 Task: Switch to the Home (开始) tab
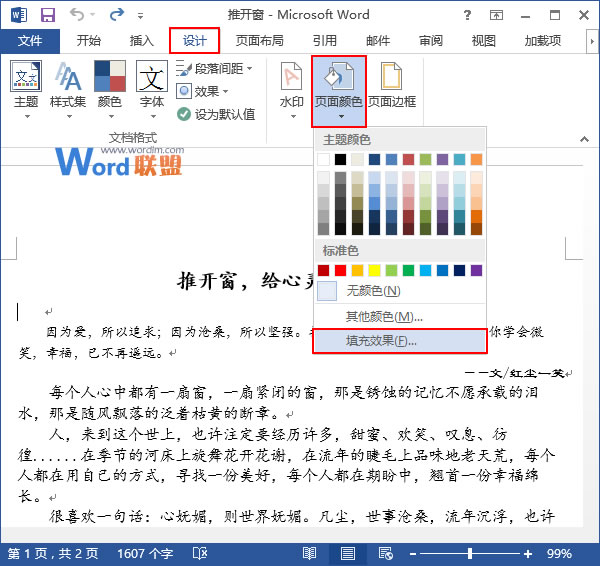tap(88, 41)
